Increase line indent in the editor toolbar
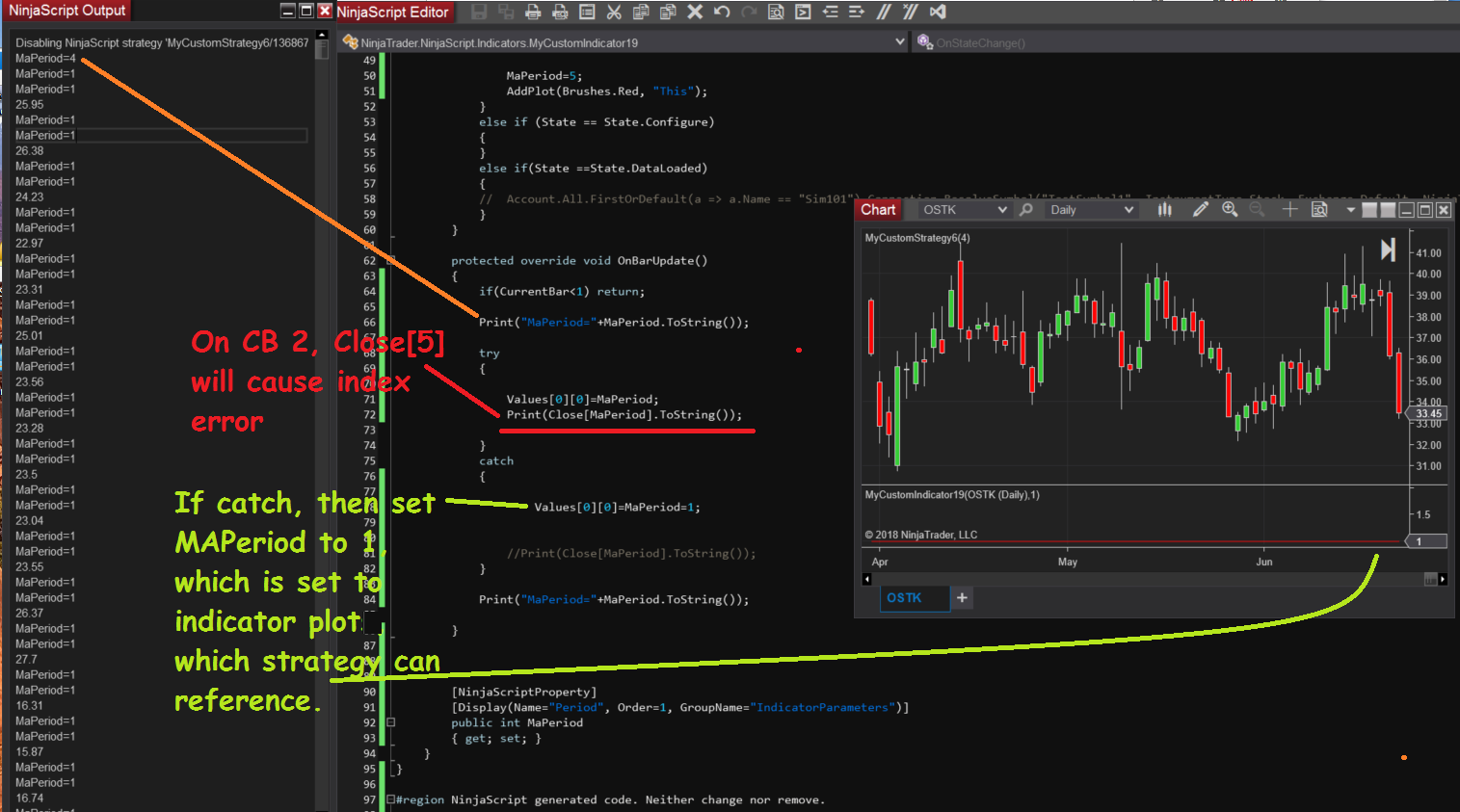Image resolution: width=1460 pixels, height=812 pixels. pyautogui.click(x=857, y=12)
